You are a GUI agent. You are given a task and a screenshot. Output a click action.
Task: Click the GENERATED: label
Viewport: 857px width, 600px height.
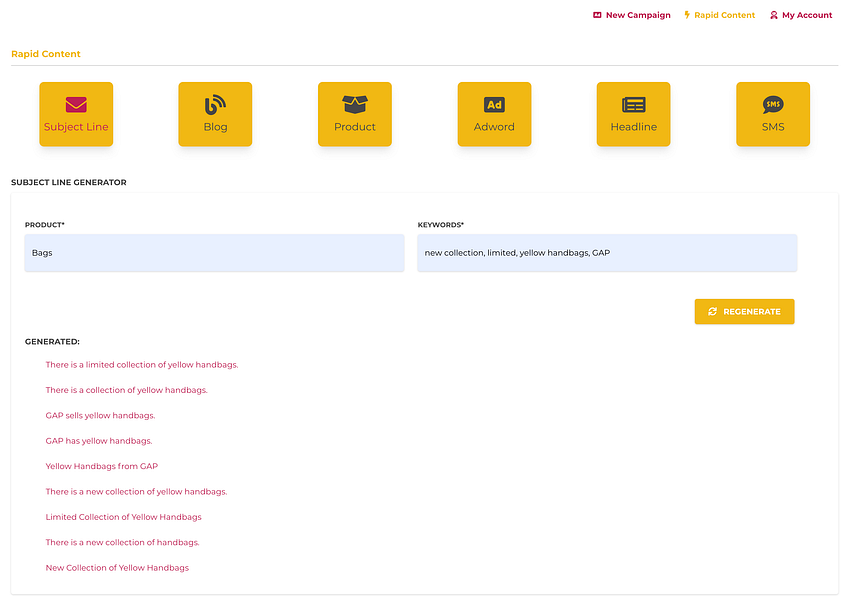click(52, 342)
